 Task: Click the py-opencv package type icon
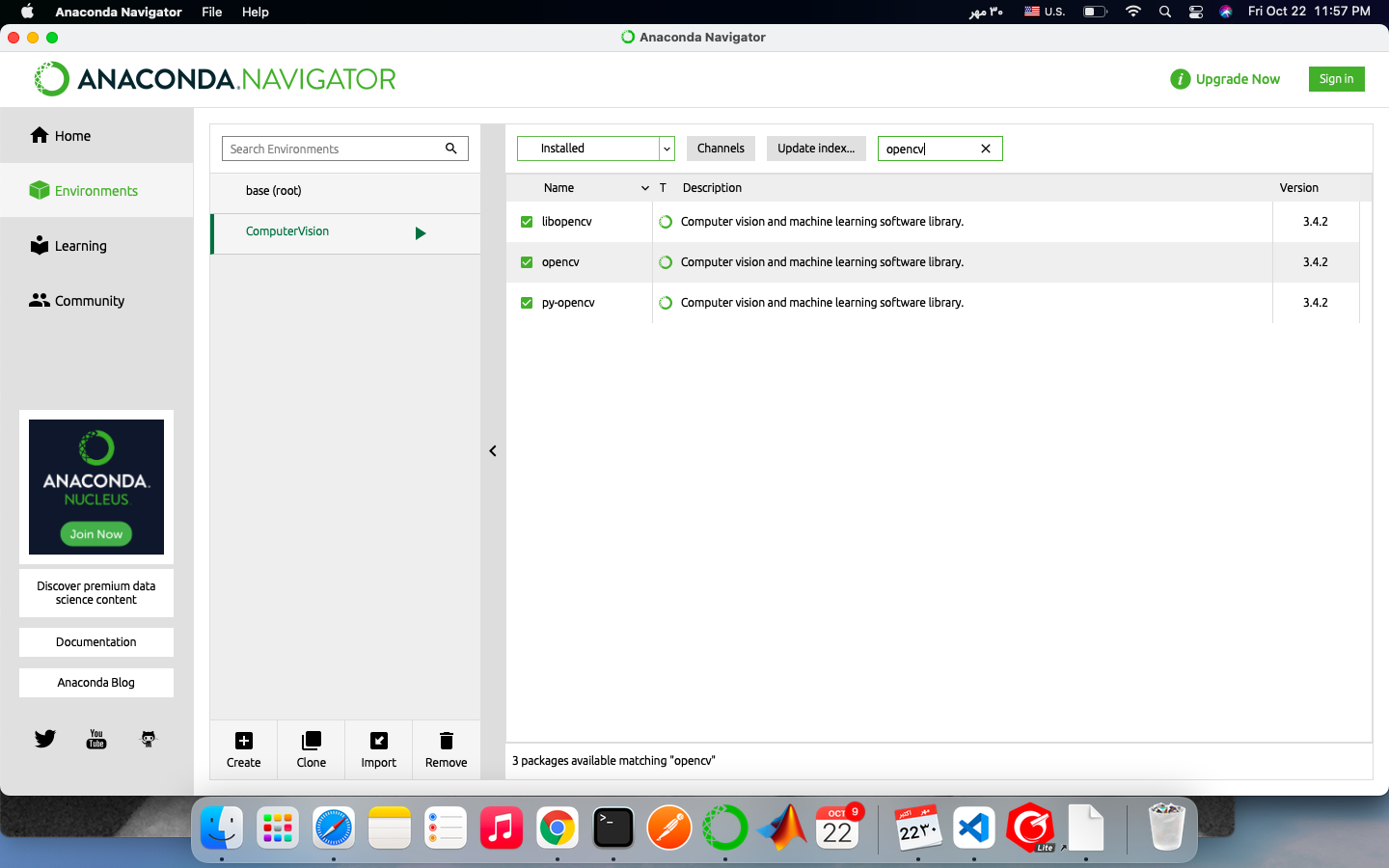pos(666,303)
